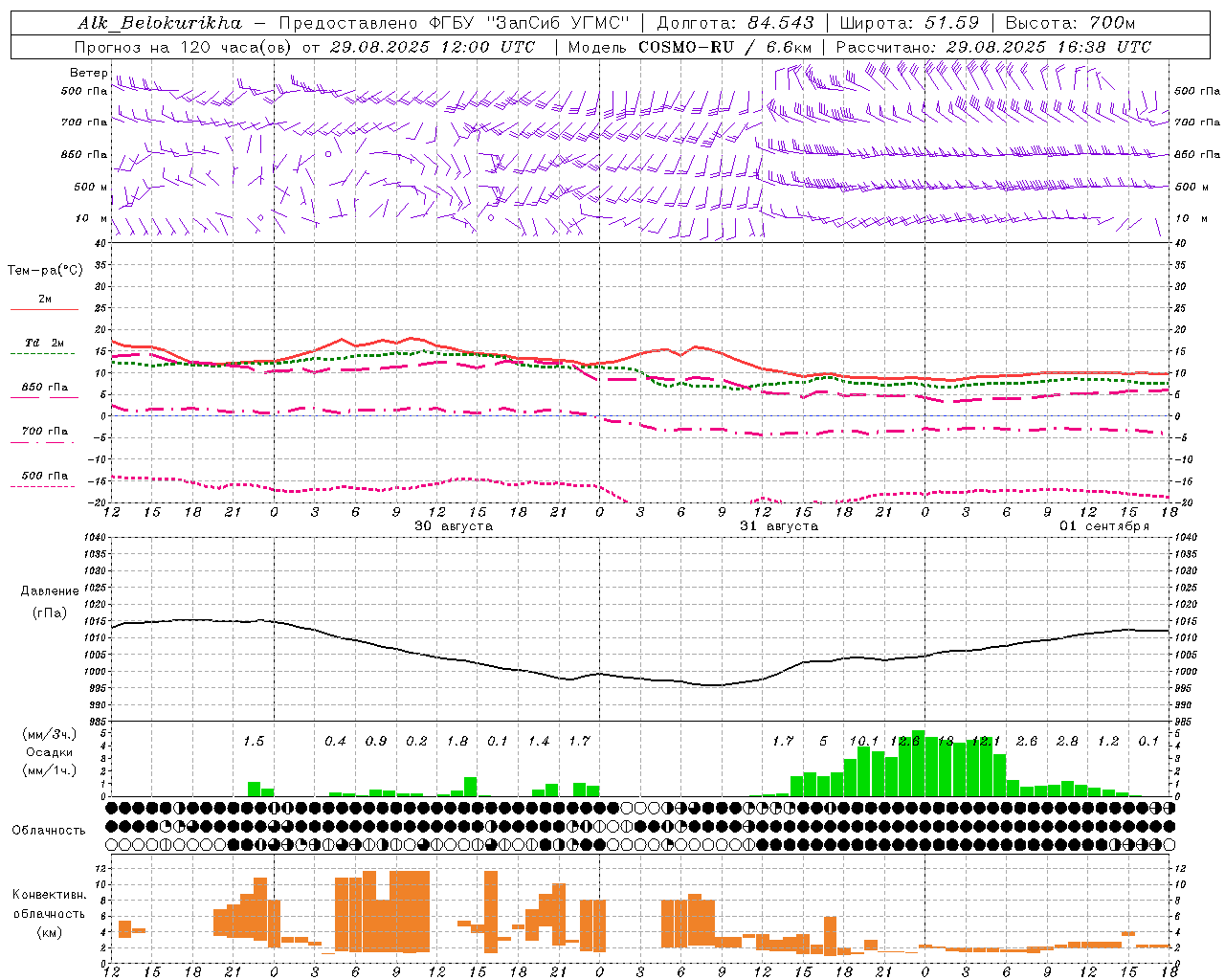Click the 3-hour precipitation value 0.9
This screenshot has width=1225, height=980.
tap(376, 742)
